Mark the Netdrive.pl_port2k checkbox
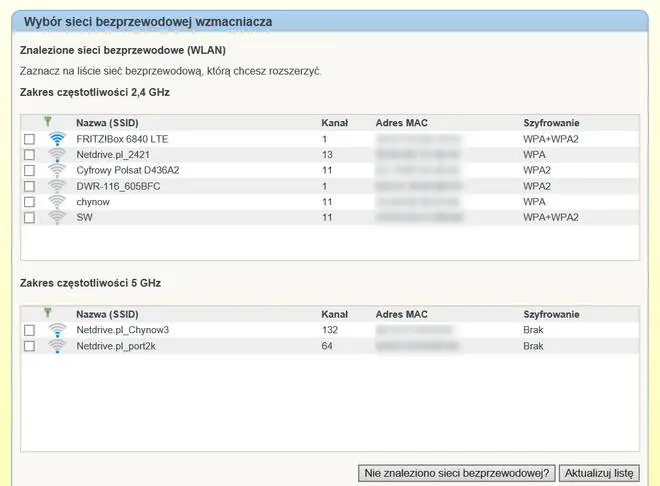 29,346
